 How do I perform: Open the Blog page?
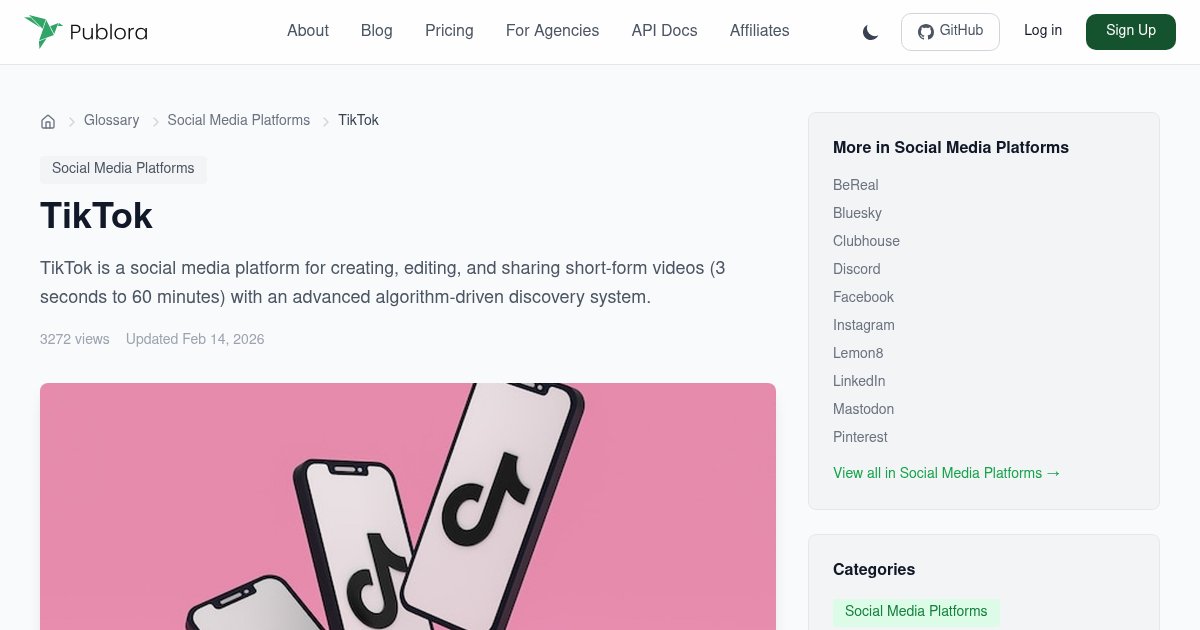(x=377, y=31)
